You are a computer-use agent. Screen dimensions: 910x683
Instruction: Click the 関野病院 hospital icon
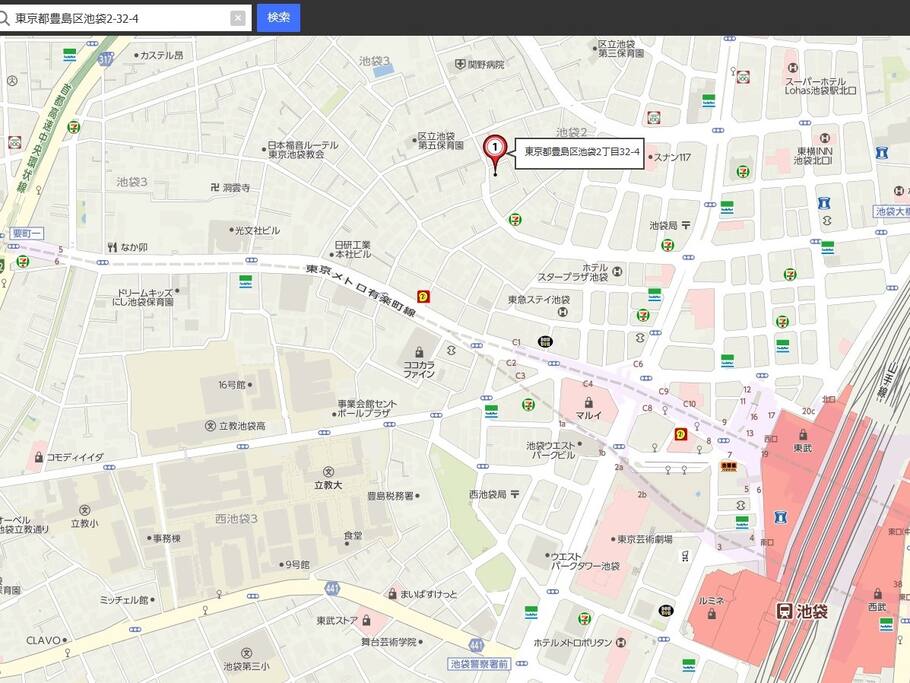coord(460,64)
